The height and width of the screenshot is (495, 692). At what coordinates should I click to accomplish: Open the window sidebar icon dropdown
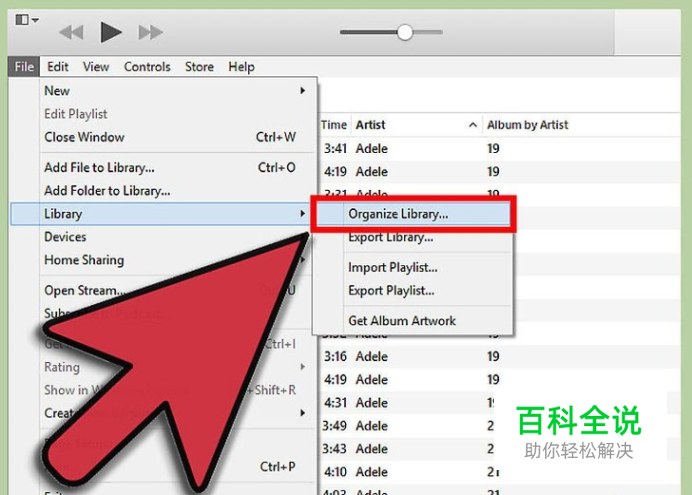[27, 20]
